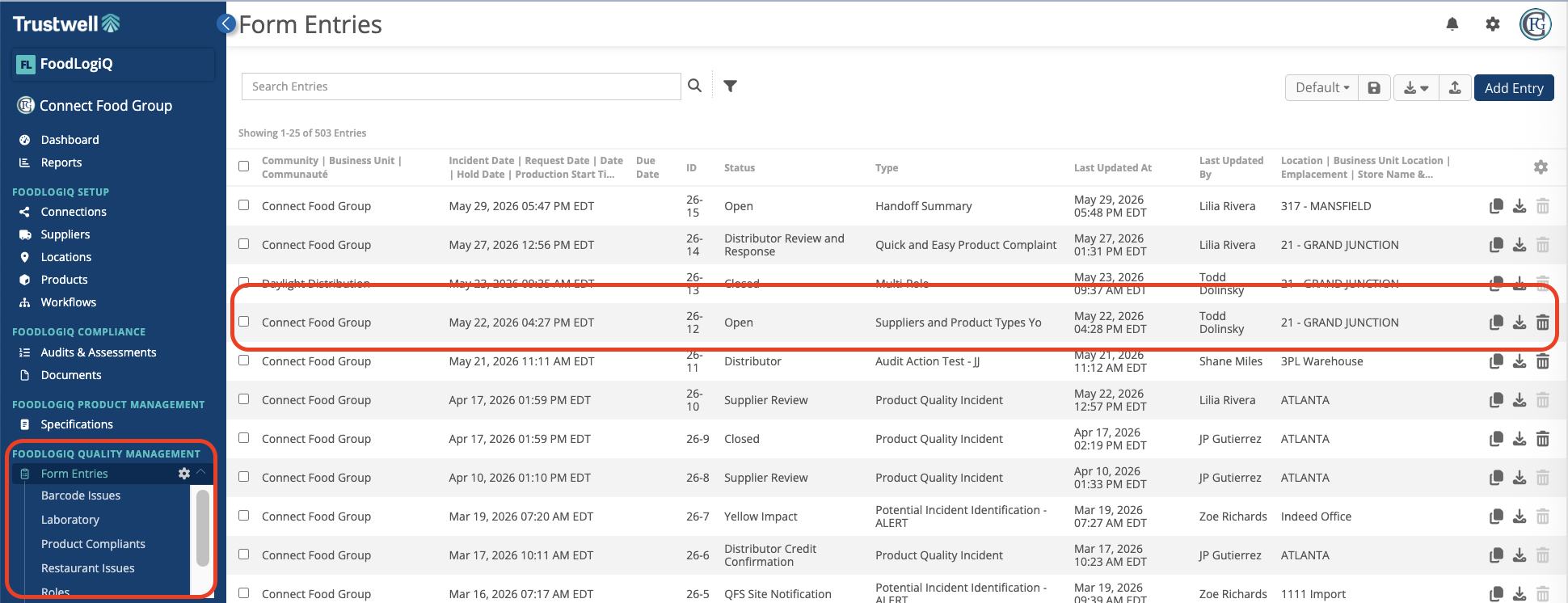Delete entry 26-9 Closed Product Quality Incident

1542,439
